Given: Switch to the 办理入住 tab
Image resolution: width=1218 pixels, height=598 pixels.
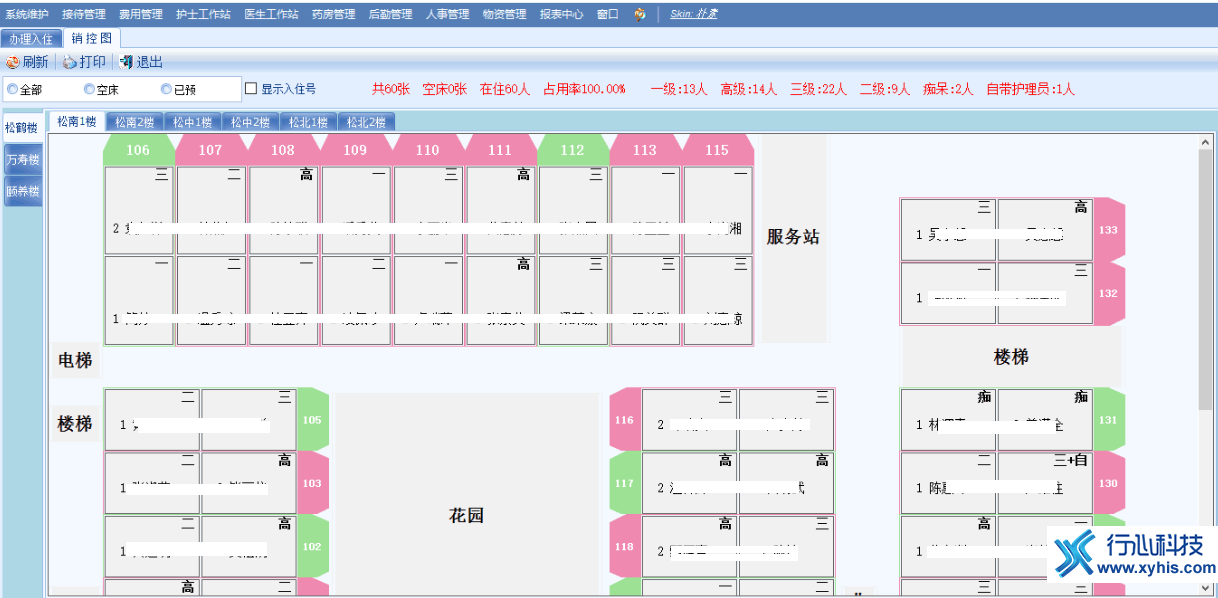Looking at the screenshot, I should 30,38.
